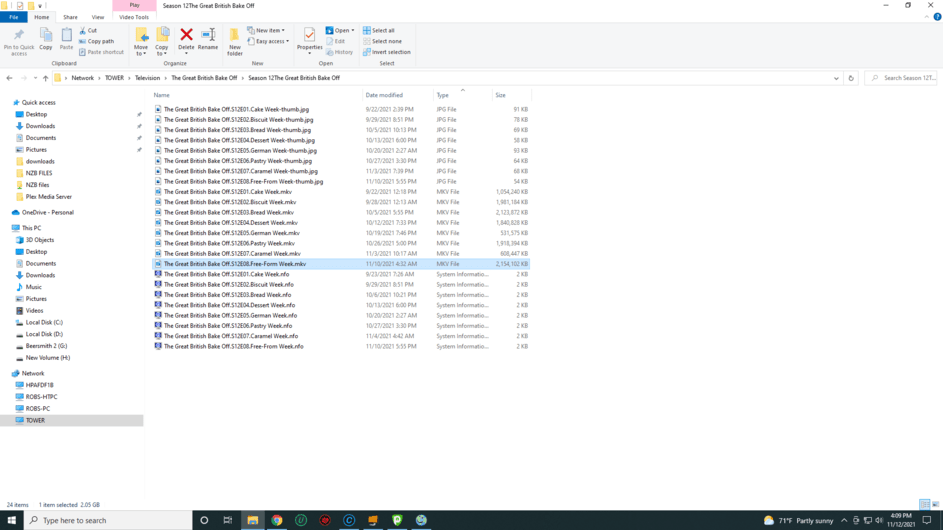Open the Open button dropdown arrow
Screen dimensions: 943x530
pyautogui.click(x=352, y=30)
